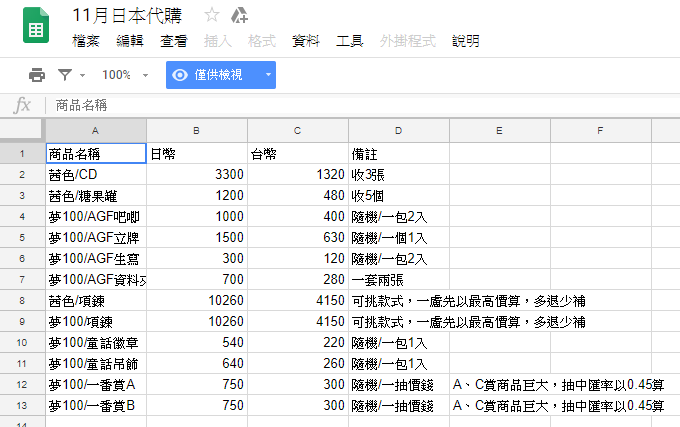Open the 編輯 menu
Screen dimensions: 680x427
(130, 41)
